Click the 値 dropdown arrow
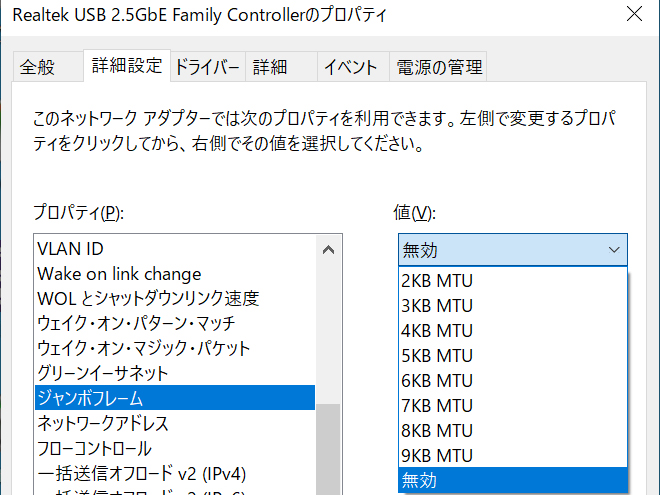Viewport: 660px width, 495px height. (x=613, y=250)
